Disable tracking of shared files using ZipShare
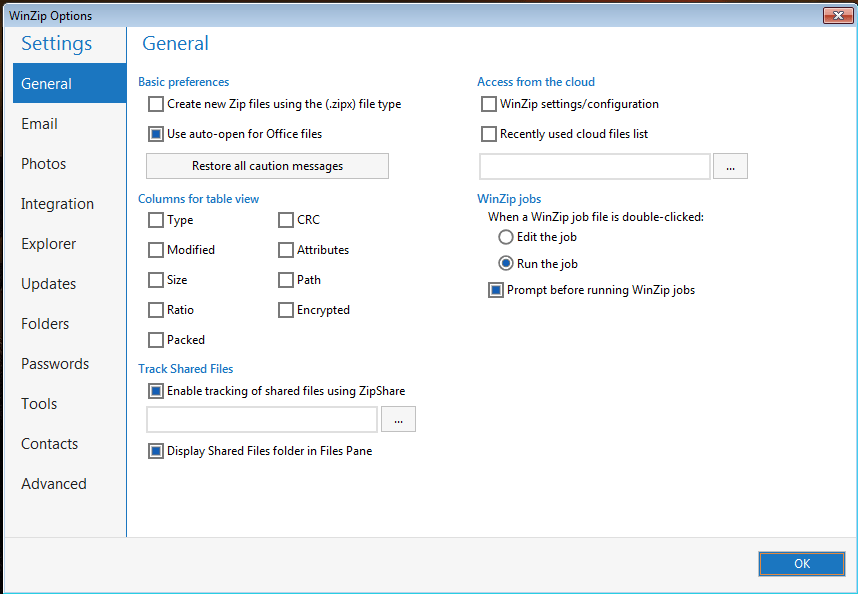 click(x=156, y=391)
